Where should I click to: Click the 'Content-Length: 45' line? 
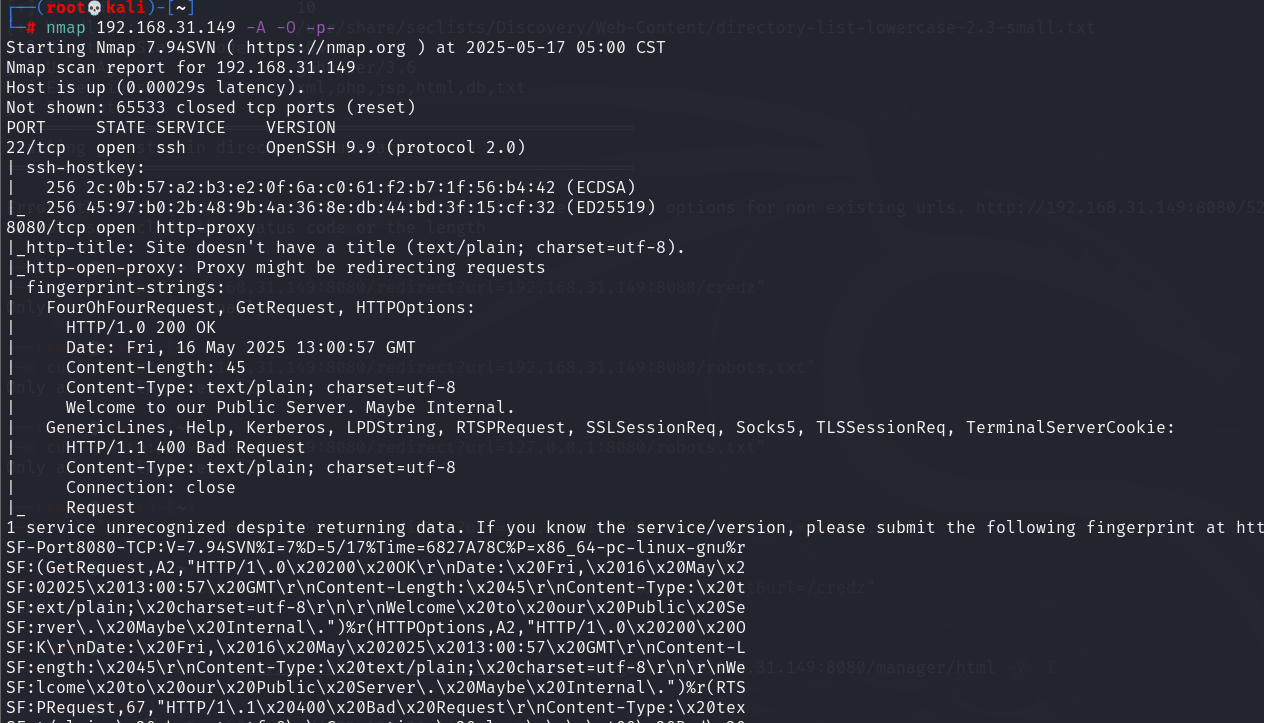pos(156,367)
